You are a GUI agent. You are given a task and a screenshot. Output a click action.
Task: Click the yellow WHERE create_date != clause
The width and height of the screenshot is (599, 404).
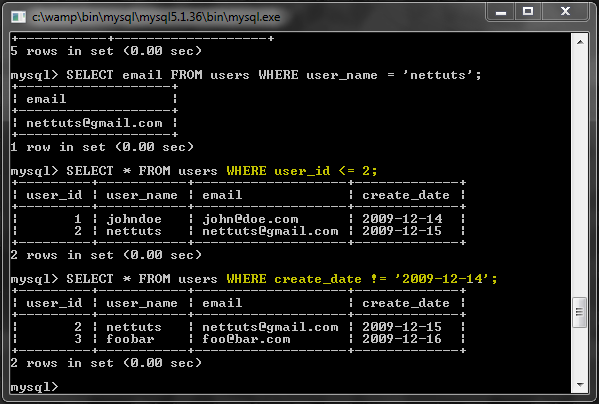tap(362, 279)
